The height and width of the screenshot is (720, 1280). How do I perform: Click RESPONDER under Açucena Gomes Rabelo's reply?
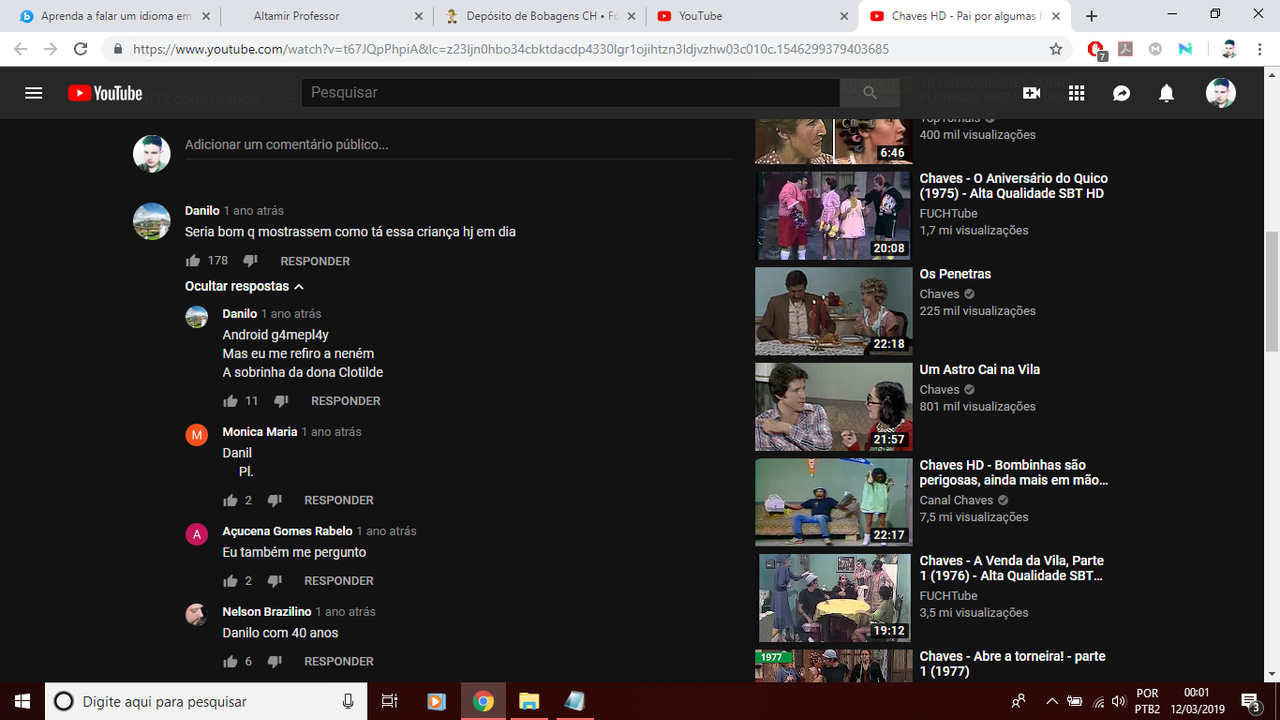coord(339,581)
